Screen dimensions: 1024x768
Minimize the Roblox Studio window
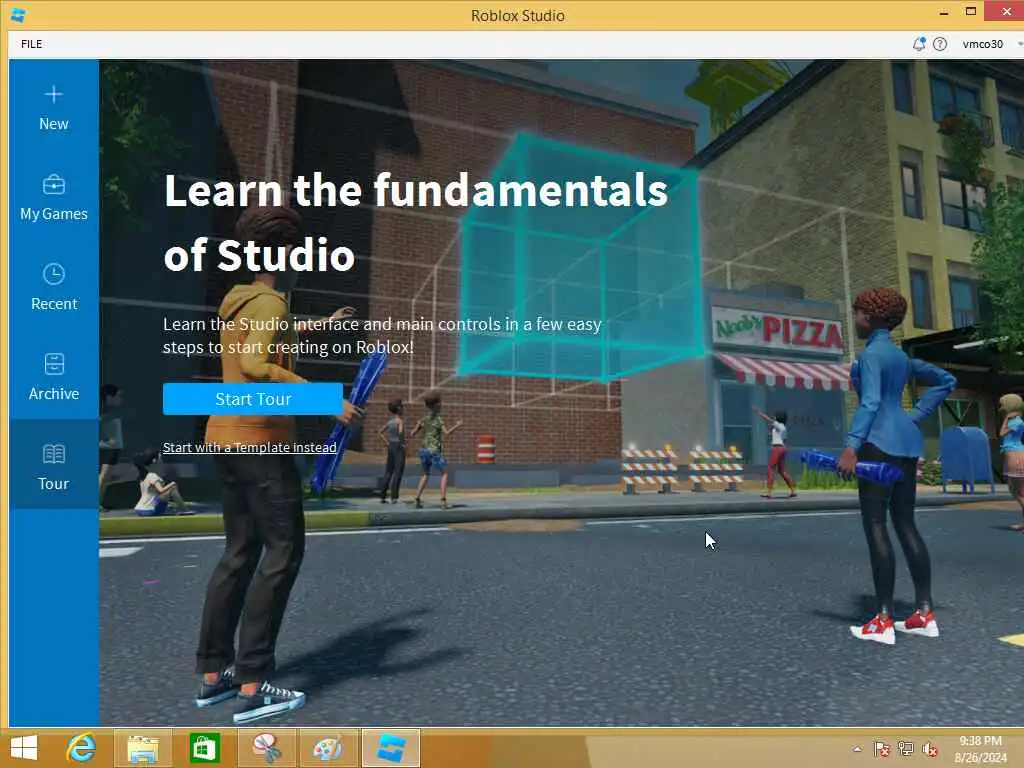coord(944,12)
